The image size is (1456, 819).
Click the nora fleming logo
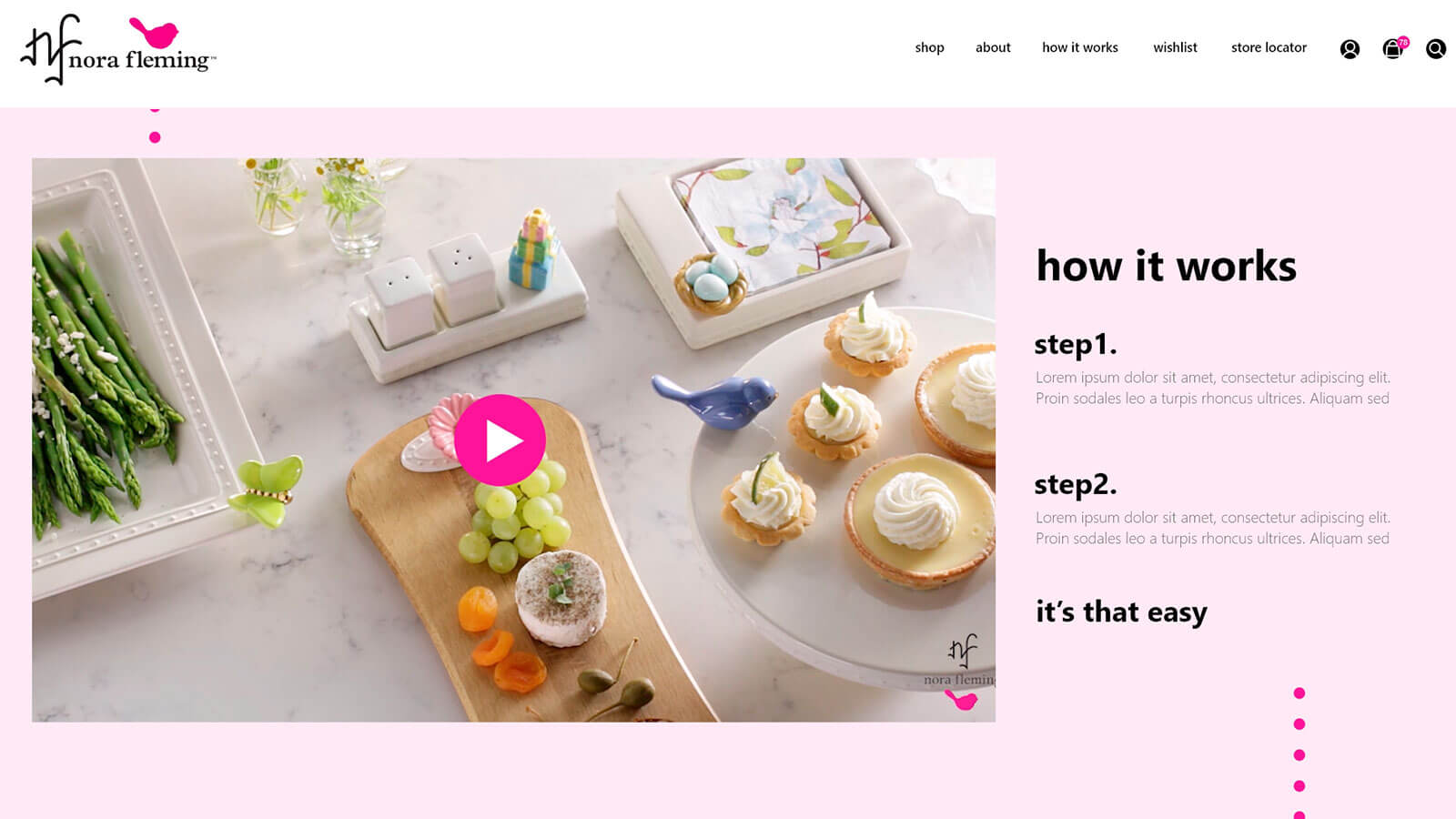point(118,50)
